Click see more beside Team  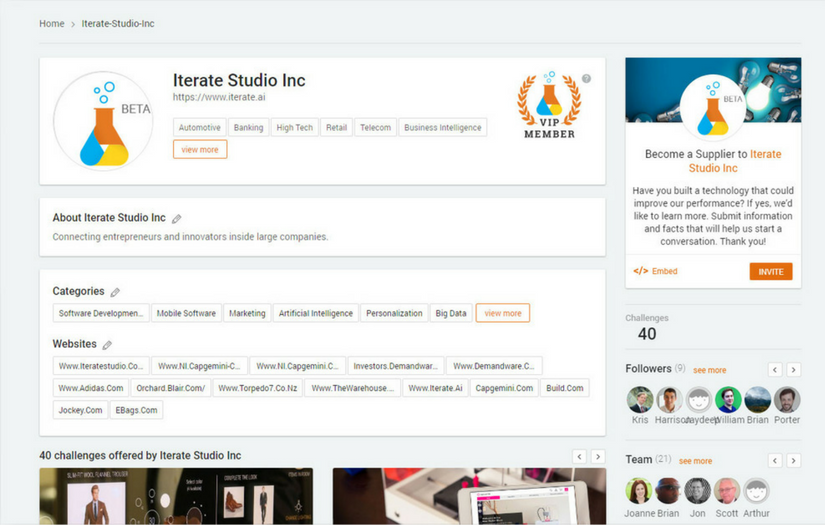tap(695, 461)
